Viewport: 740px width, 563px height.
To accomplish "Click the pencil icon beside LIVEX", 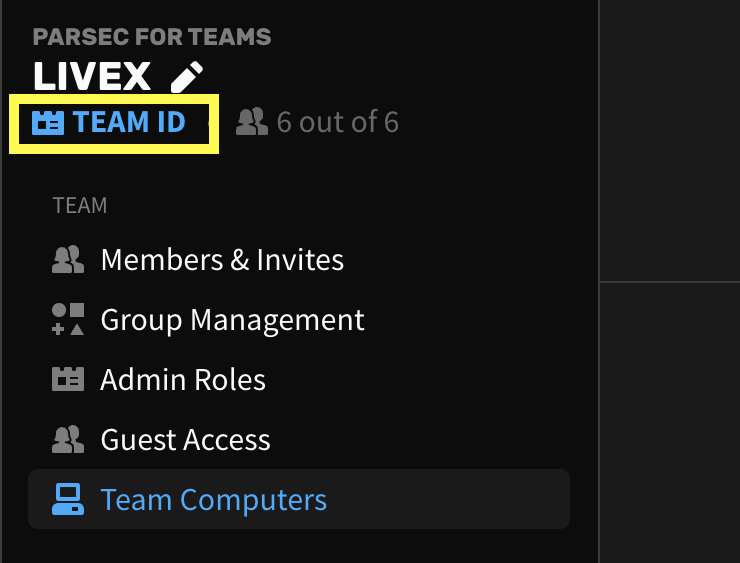I will pyautogui.click(x=186, y=76).
